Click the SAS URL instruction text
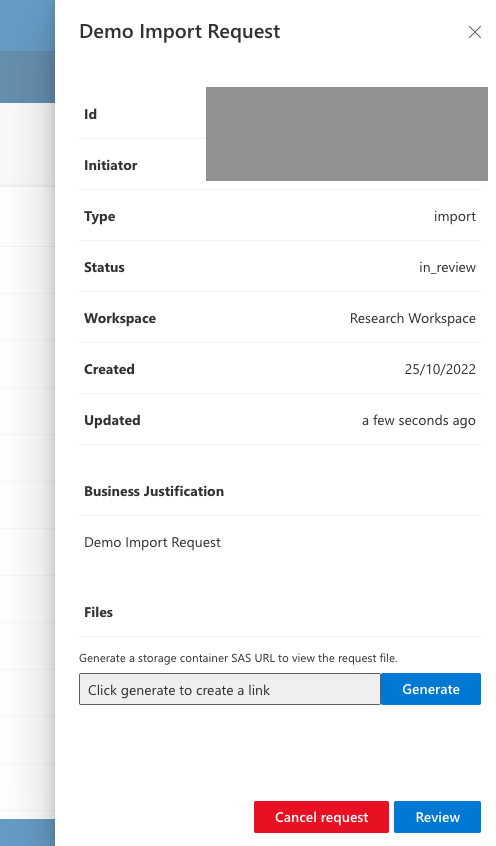 238,658
